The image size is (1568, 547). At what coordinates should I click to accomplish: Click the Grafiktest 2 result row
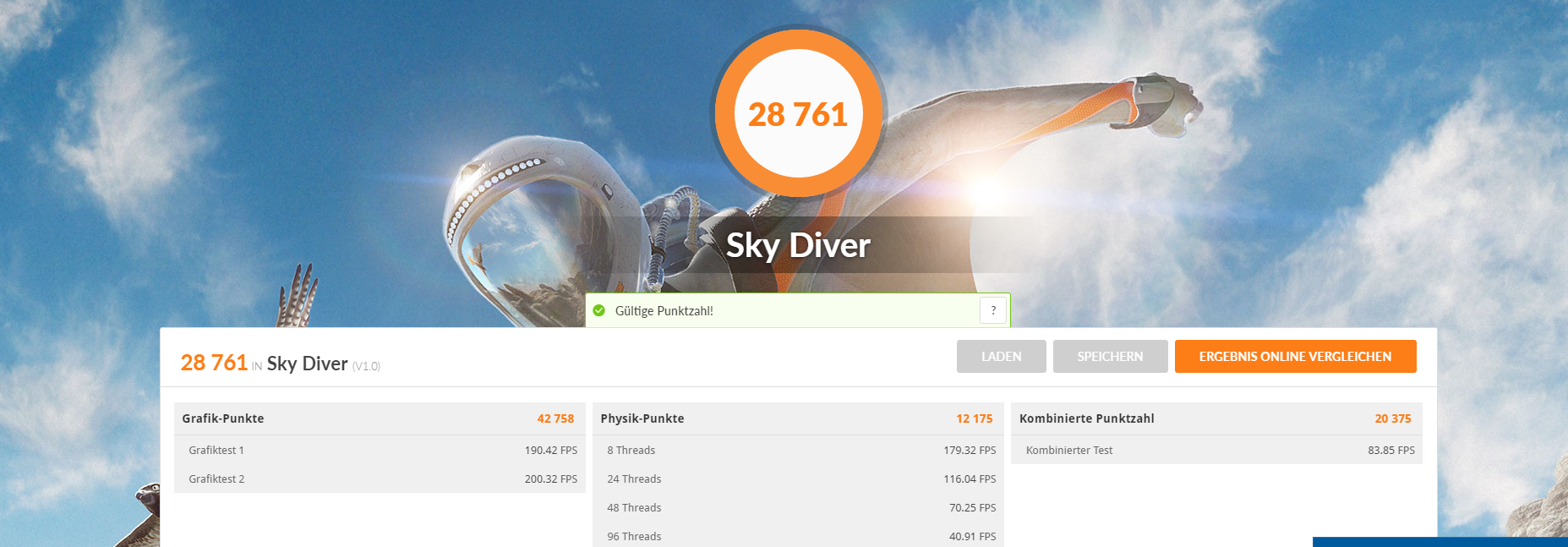pos(380,479)
